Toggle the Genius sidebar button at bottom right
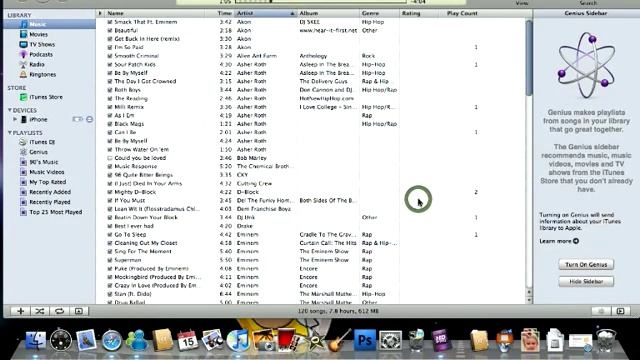Screen dimensions: 640x360 620,311
